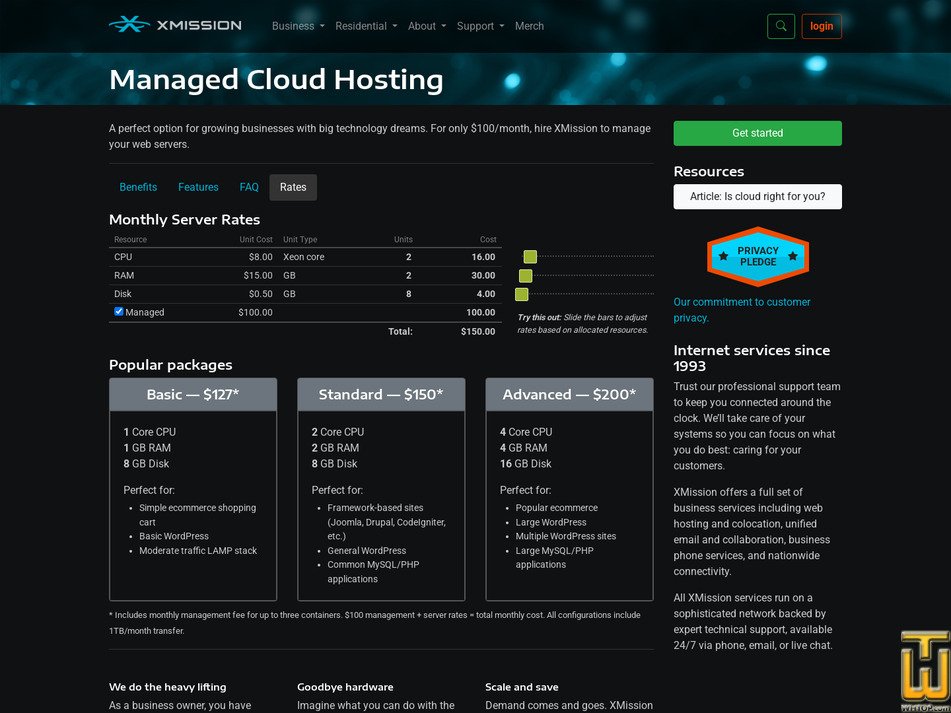Open 'Article: Is cloud right for you?'
951x713 pixels.
pos(757,197)
